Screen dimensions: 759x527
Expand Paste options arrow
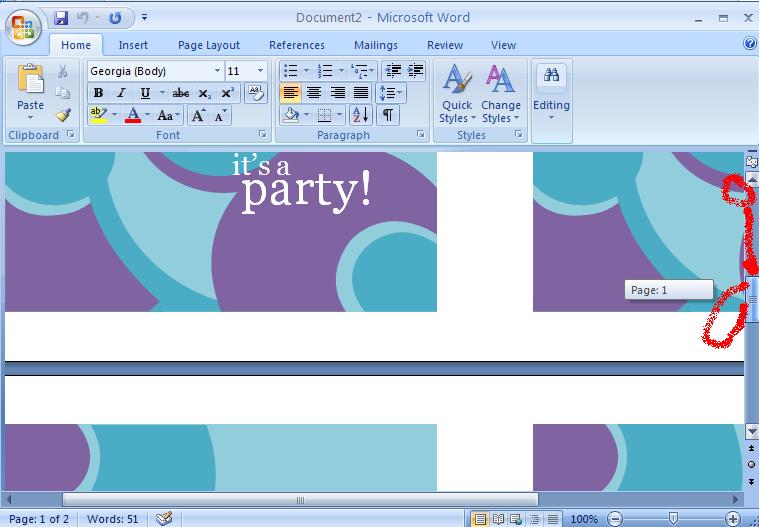tap(30, 118)
